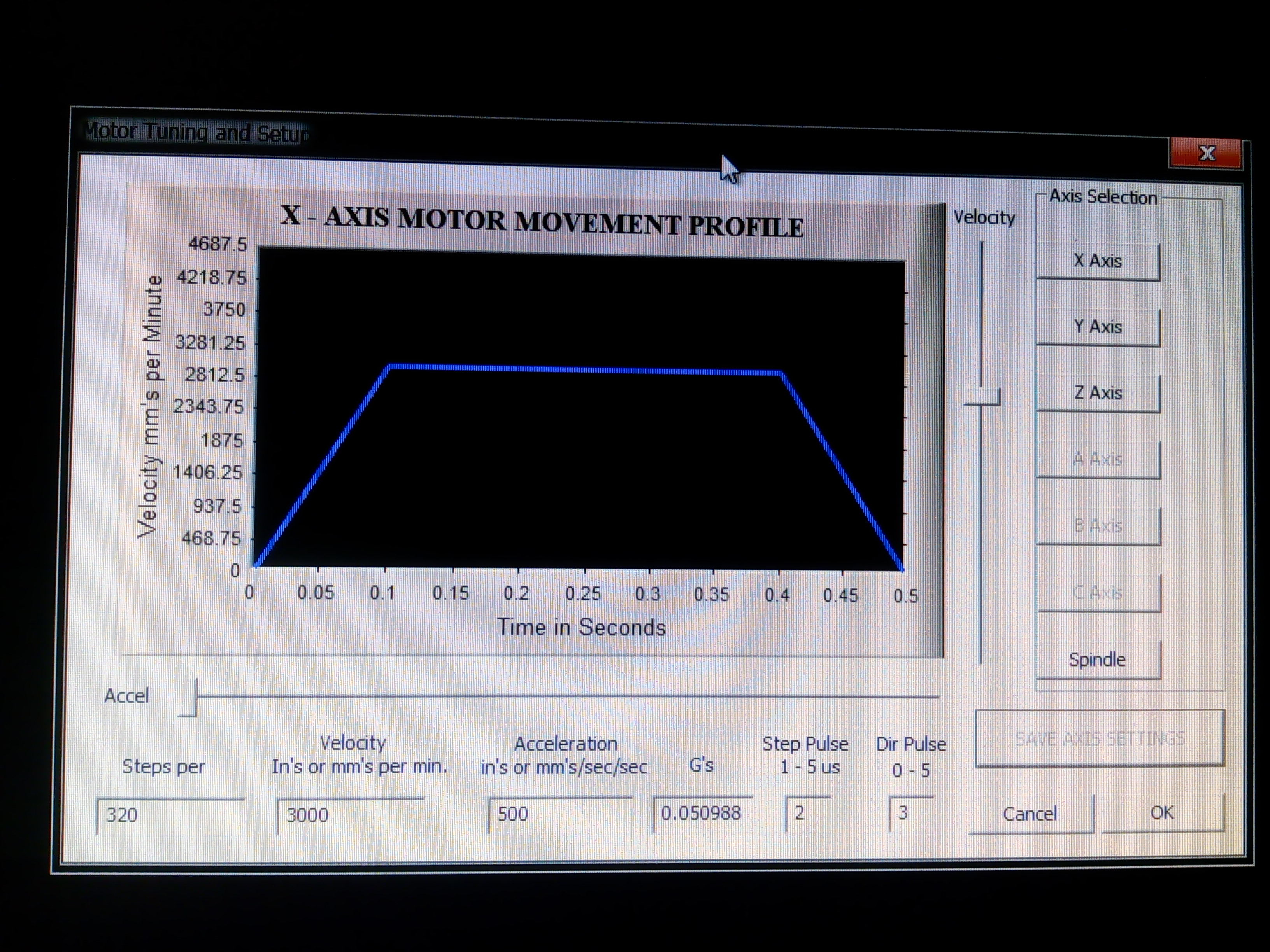Click the greyed-out B Axis button

tap(1098, 526)
